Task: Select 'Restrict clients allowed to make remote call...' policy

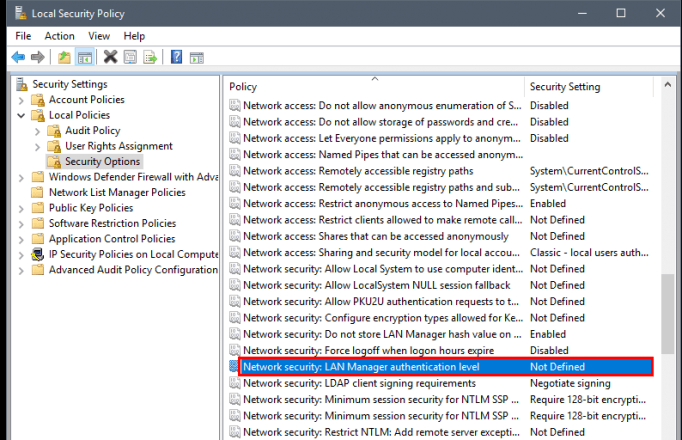Action: [439, 220]
